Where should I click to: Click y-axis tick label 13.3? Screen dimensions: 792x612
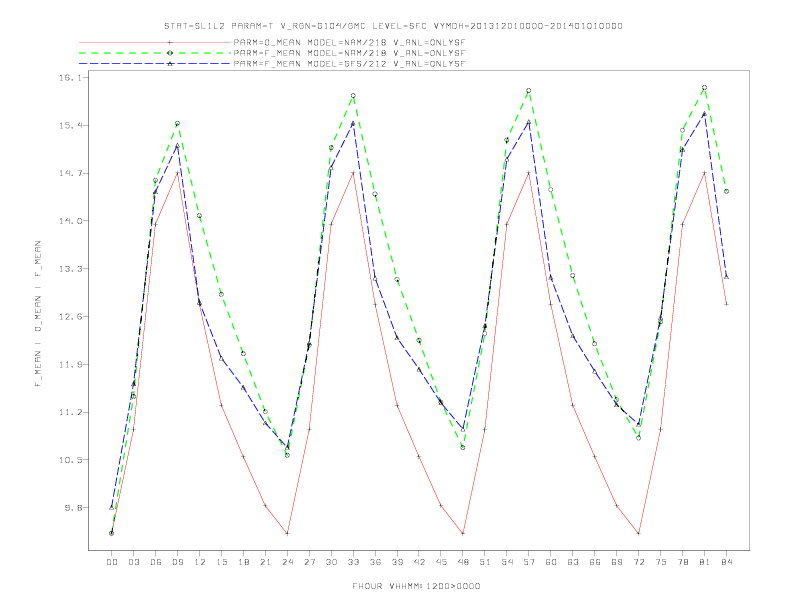pos(70,269)
